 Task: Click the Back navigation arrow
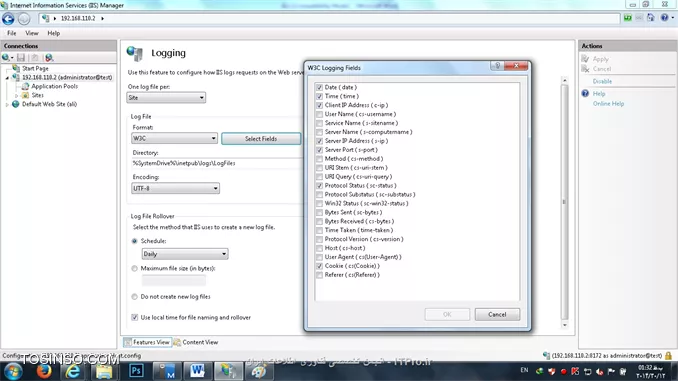point(8,19)
